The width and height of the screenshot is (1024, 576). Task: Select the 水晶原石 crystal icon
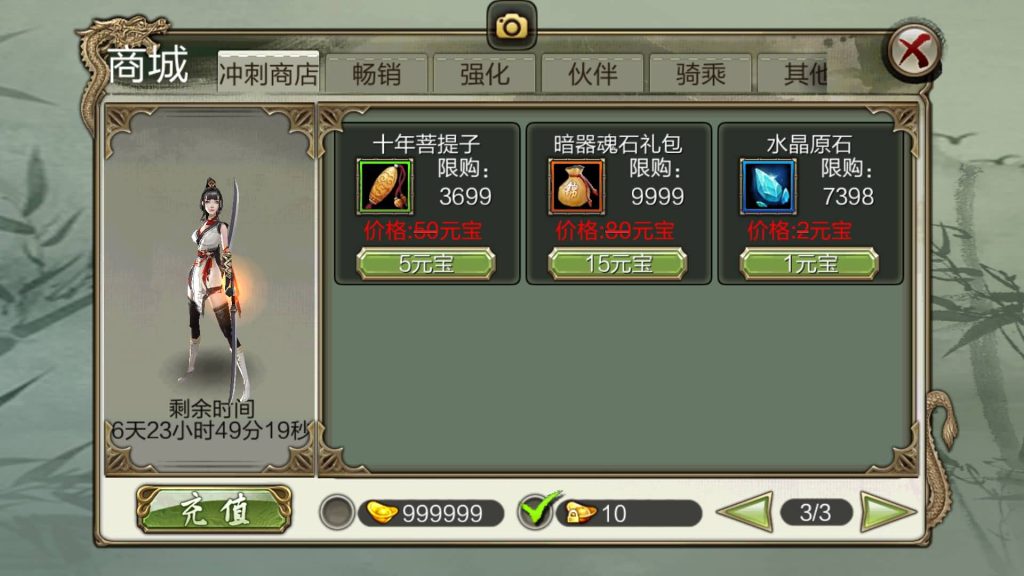pyautogui.click(x=768, y=187)
